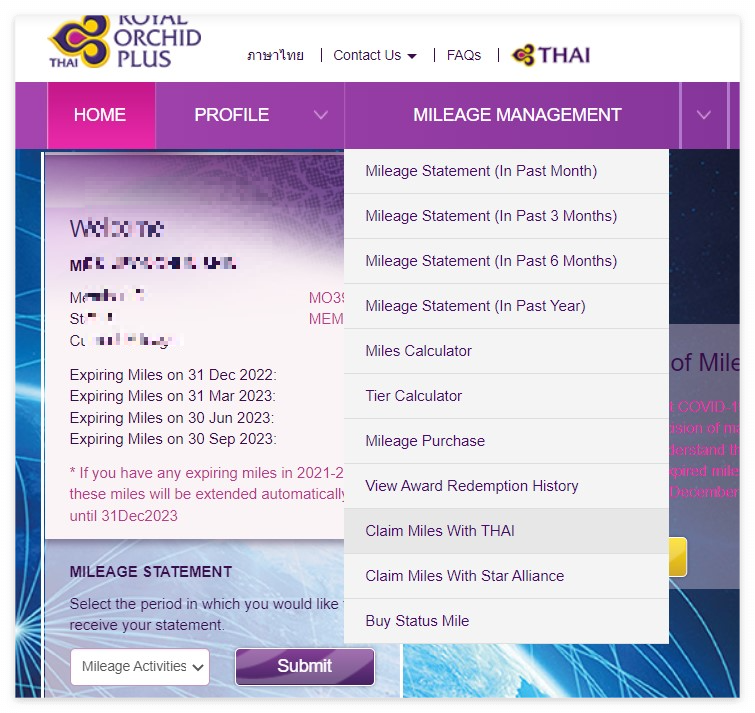Open the THAI airline logo link
The image size is (755, 713).
[551, 55]
